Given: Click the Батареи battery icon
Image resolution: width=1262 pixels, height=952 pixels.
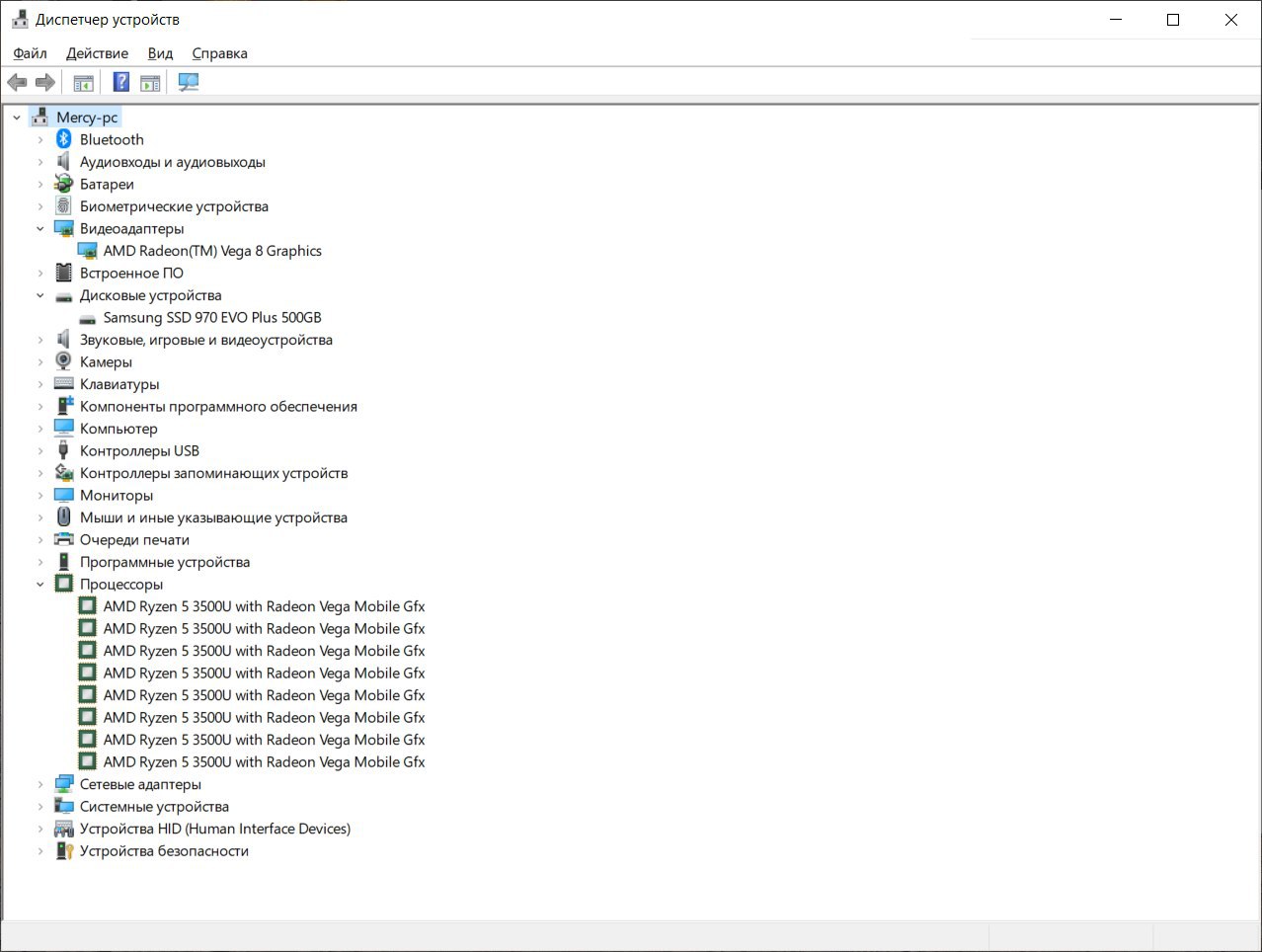Looking at the screenshot, I should (x=64, y=184).
